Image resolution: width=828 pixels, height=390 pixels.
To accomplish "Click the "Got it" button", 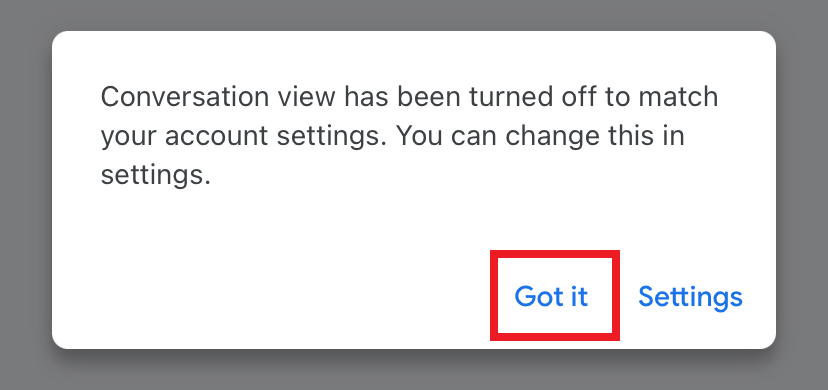I will point(551,296).
